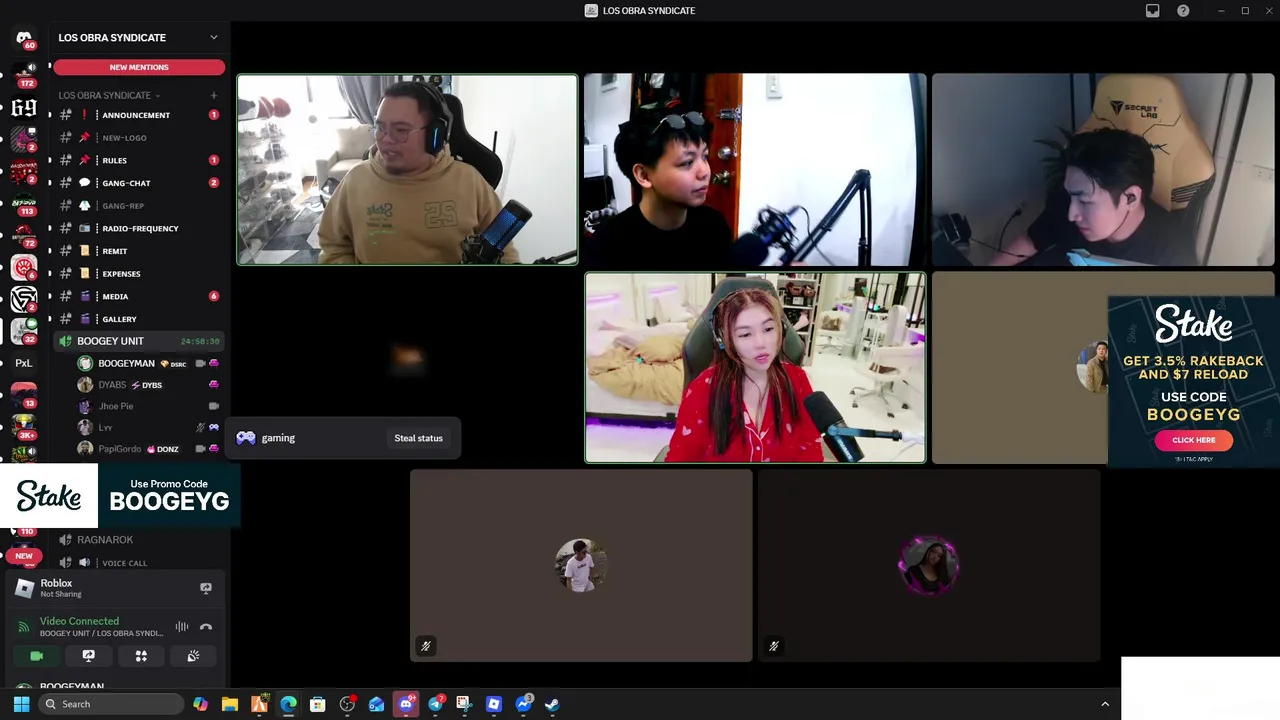Focus the video tile with Secretlab chair
The width and height of the screenshot is (1280, 720).
1103,170
